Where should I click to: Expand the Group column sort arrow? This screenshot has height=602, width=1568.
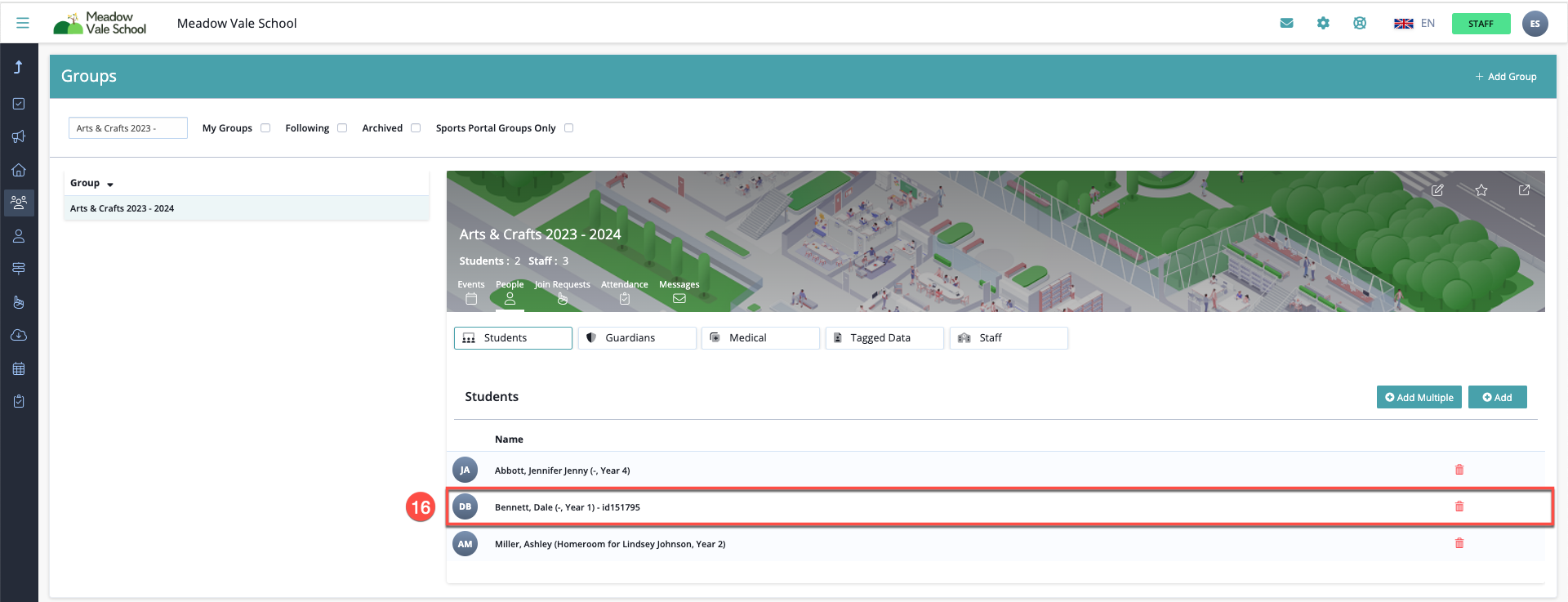click(110, 185)
